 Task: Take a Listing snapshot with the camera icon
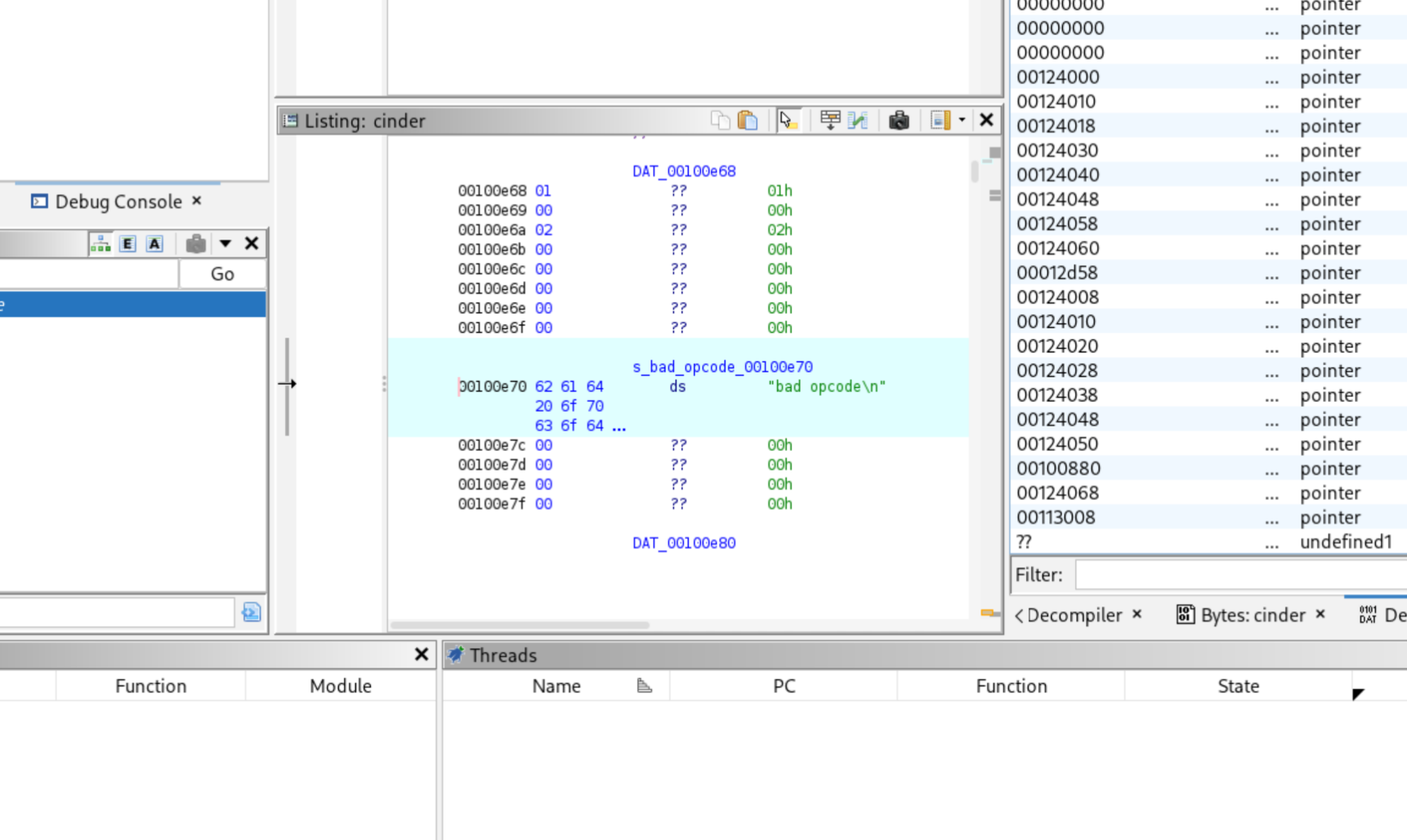point(899,120)
